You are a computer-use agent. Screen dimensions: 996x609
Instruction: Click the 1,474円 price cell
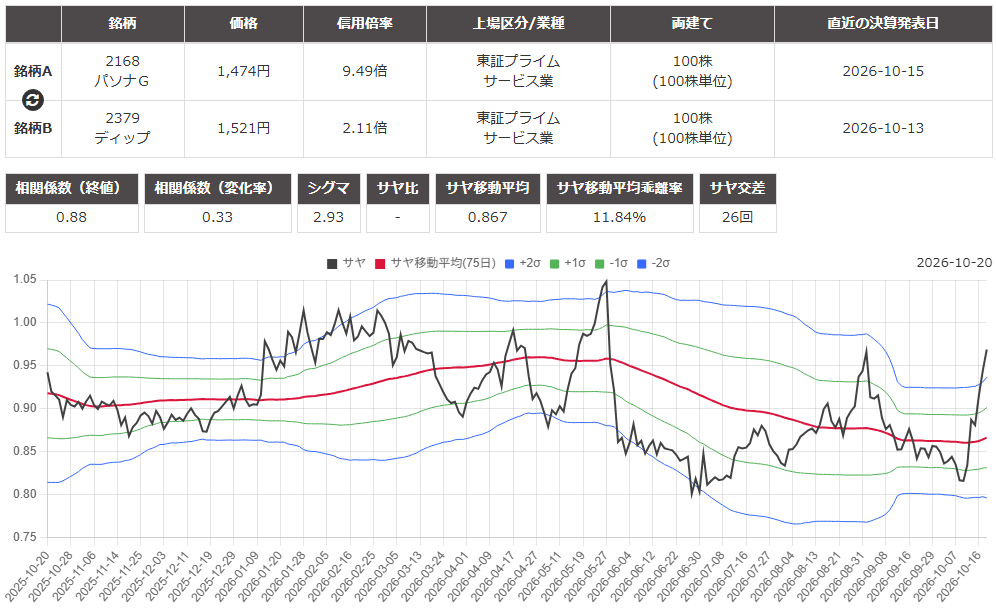[244, 71]
